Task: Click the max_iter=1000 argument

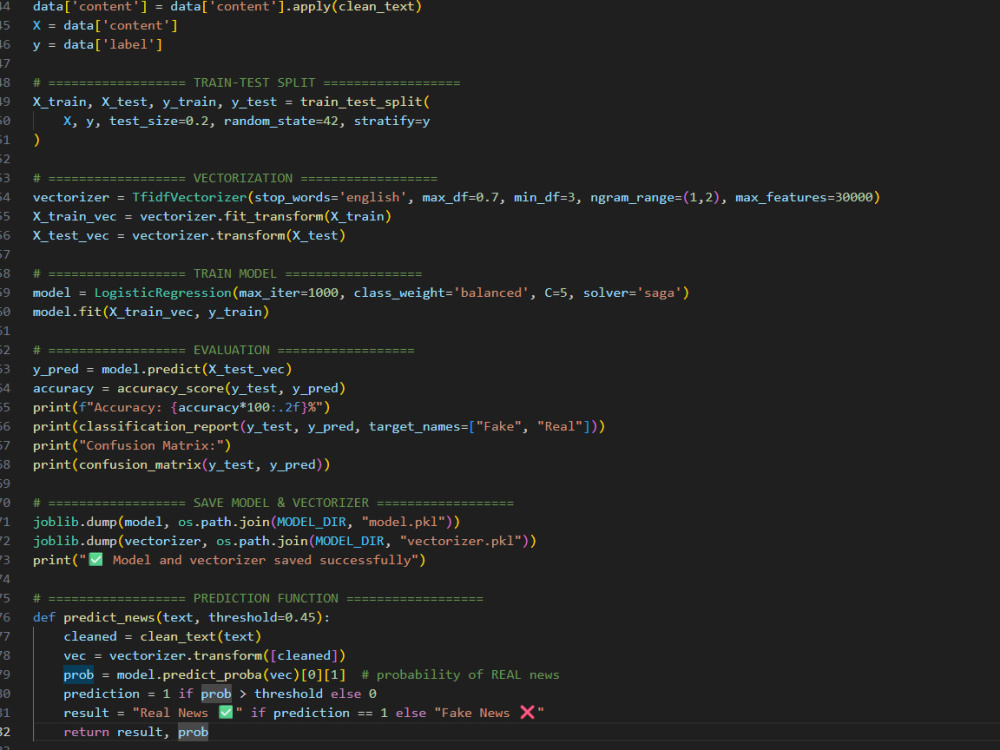Action: [288, 293]
